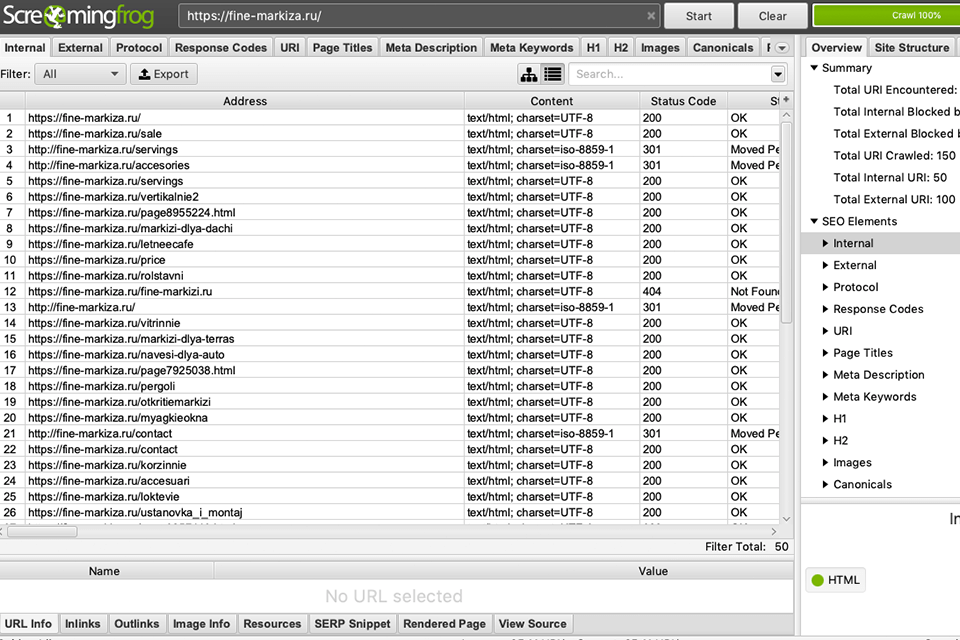
Task: Open the Inlinks bottom tab
Action: (83, 623)
